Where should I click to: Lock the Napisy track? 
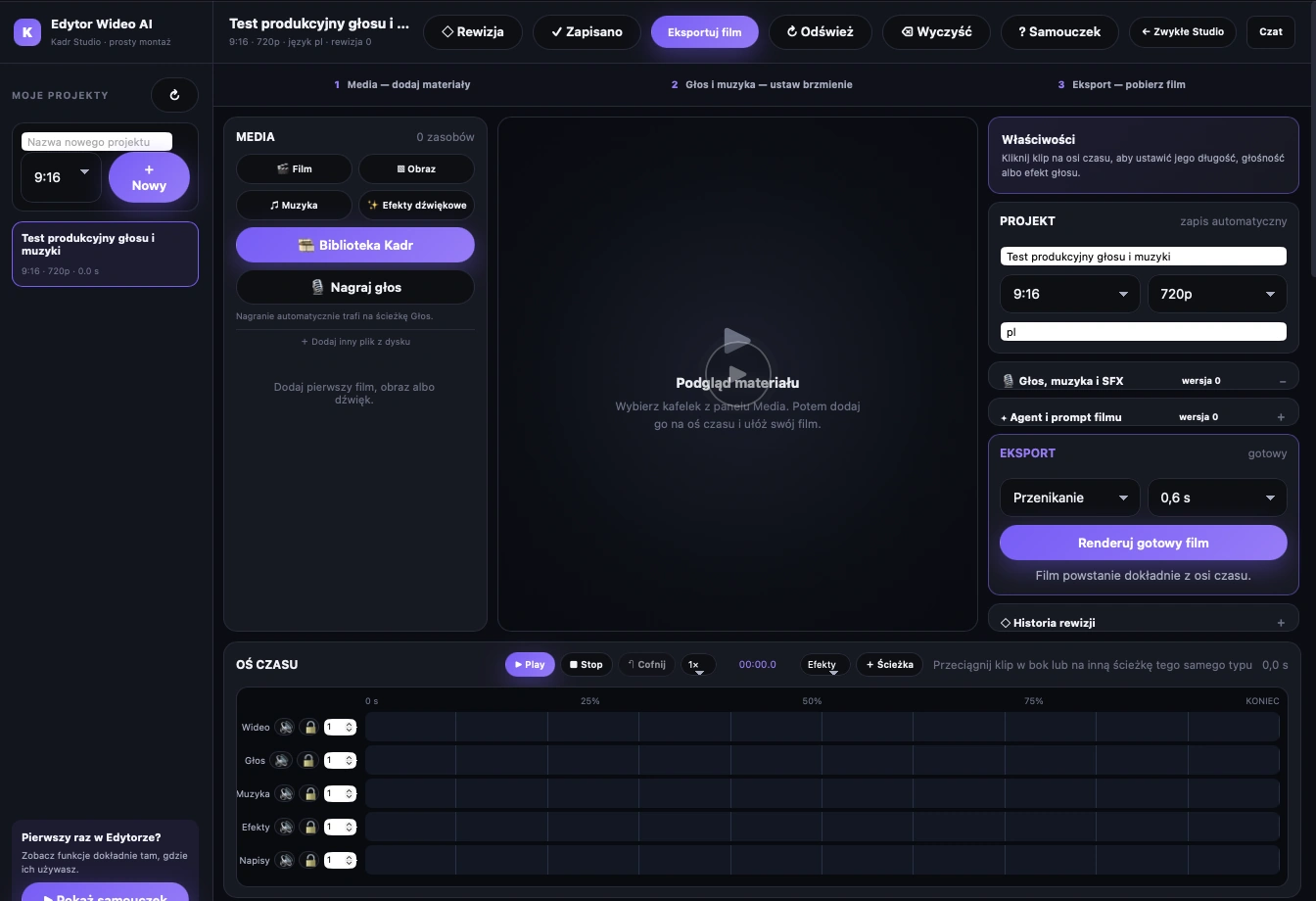309,861
